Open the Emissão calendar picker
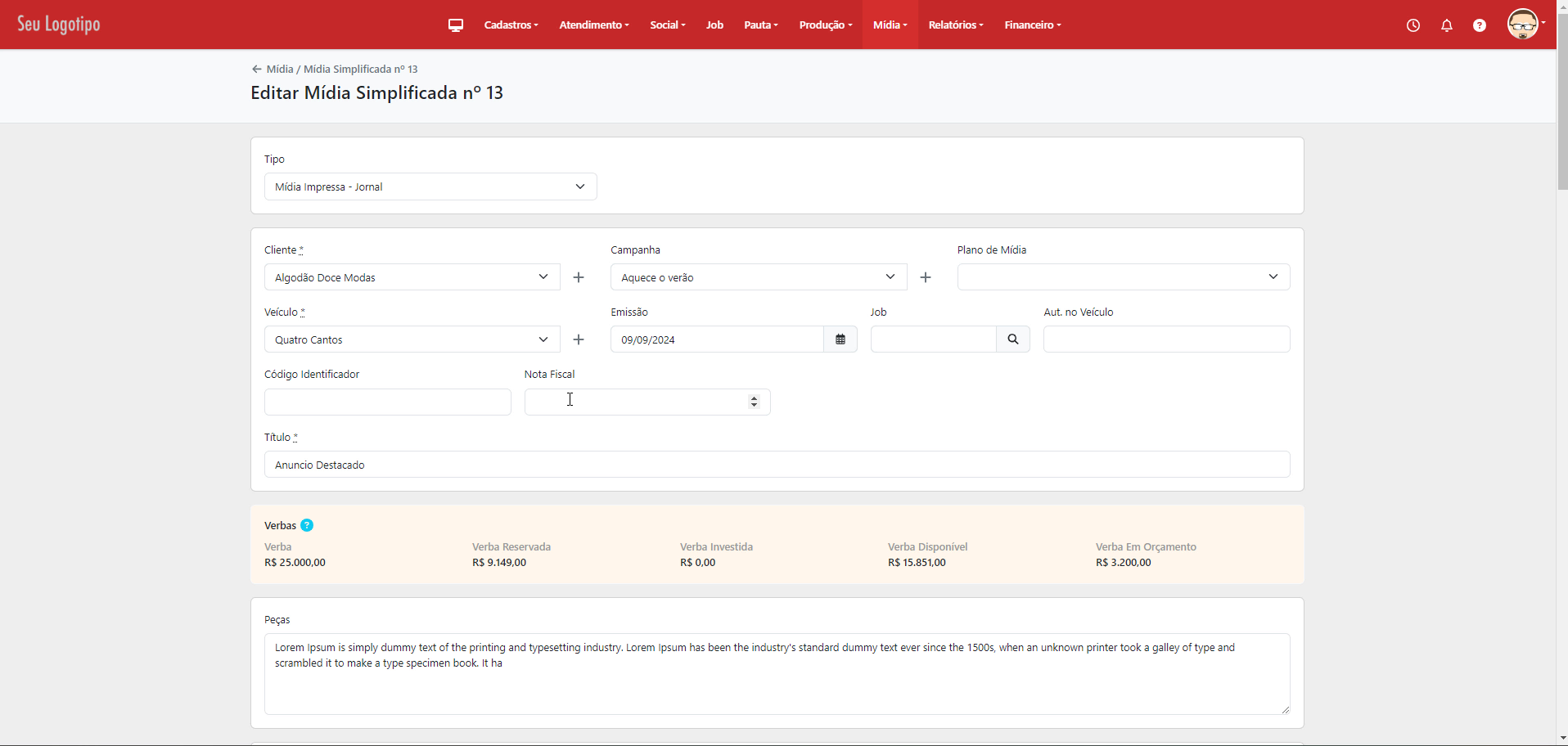Image resolution: width=1568 pixels, height=746 pixels. 840,339
